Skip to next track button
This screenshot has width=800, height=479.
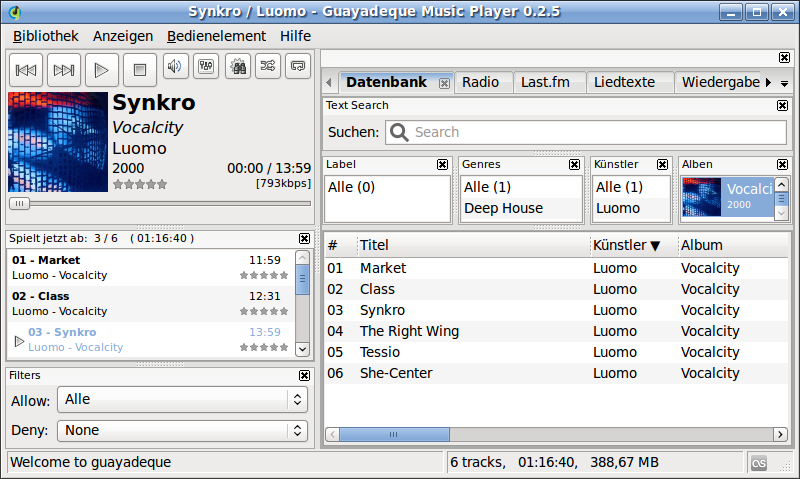click(x=64, y=70)
